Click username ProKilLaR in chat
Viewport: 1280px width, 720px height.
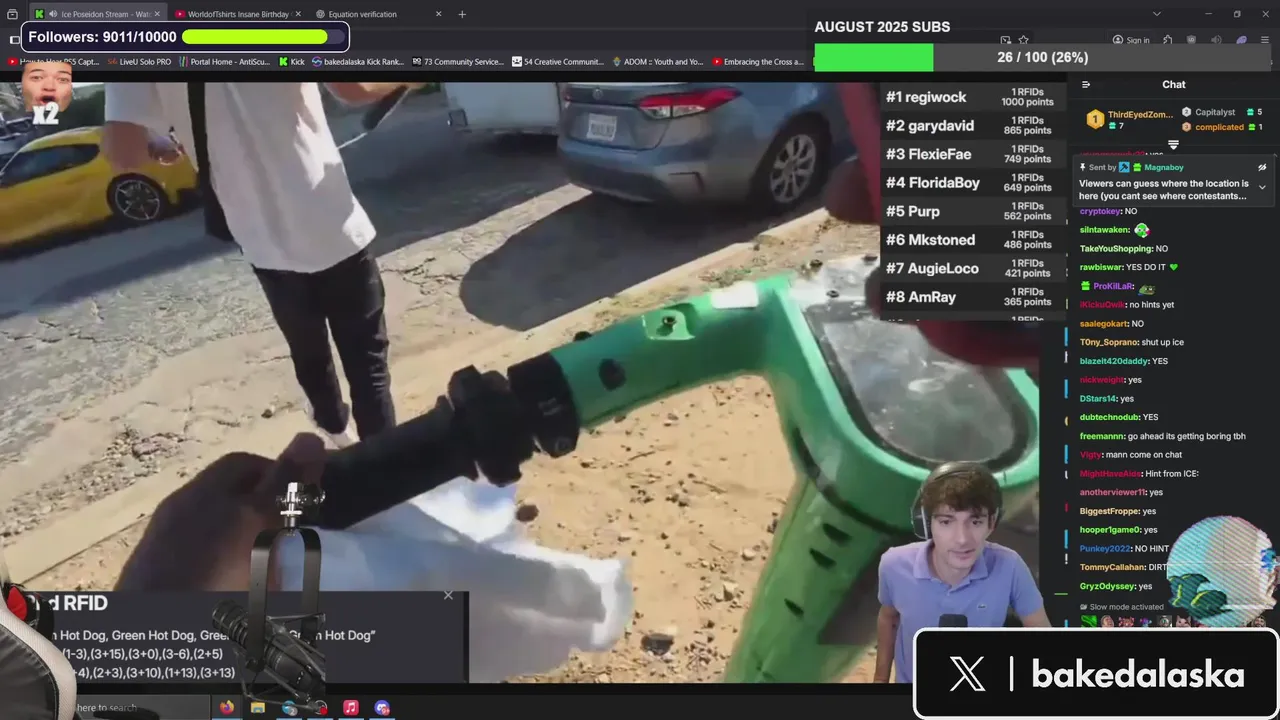point(1113,287)
